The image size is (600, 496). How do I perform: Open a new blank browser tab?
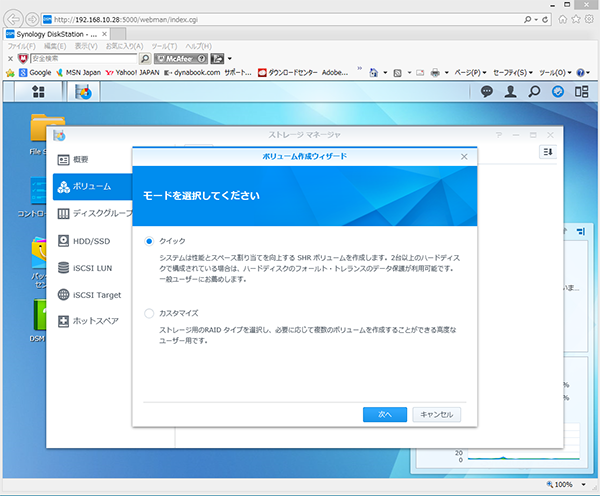pyautogui.click(x=118, y=34)
